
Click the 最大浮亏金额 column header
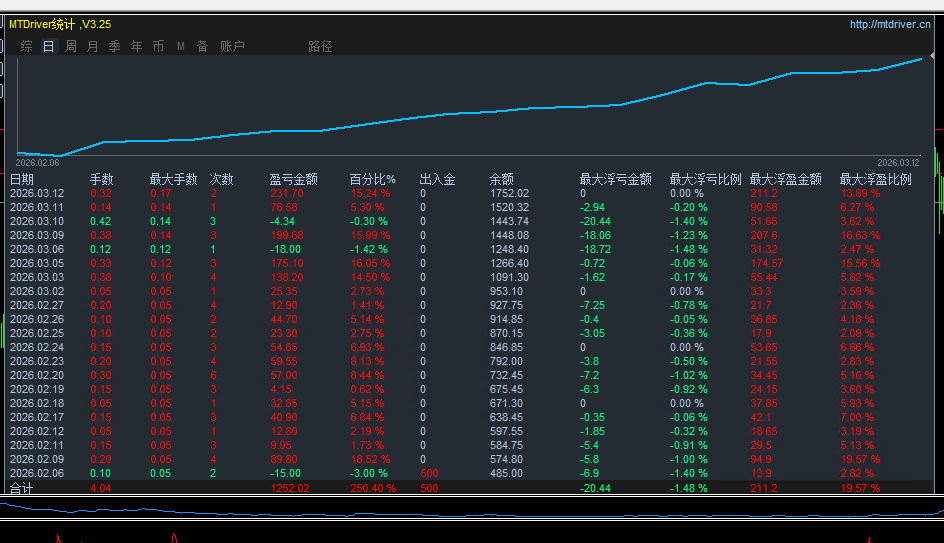point(615,179)
